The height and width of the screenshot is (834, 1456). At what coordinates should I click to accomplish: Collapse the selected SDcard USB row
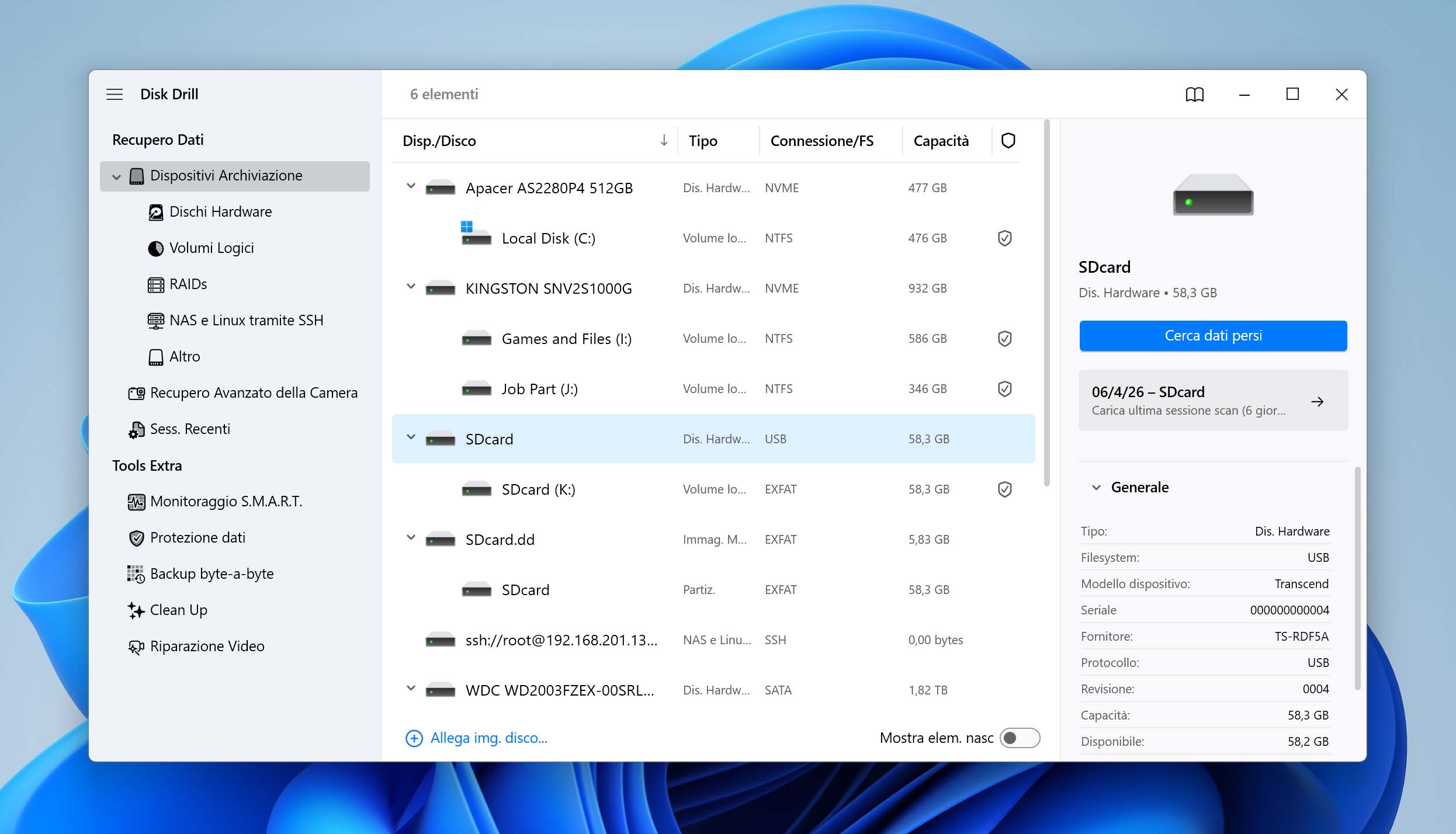(411, 437)
